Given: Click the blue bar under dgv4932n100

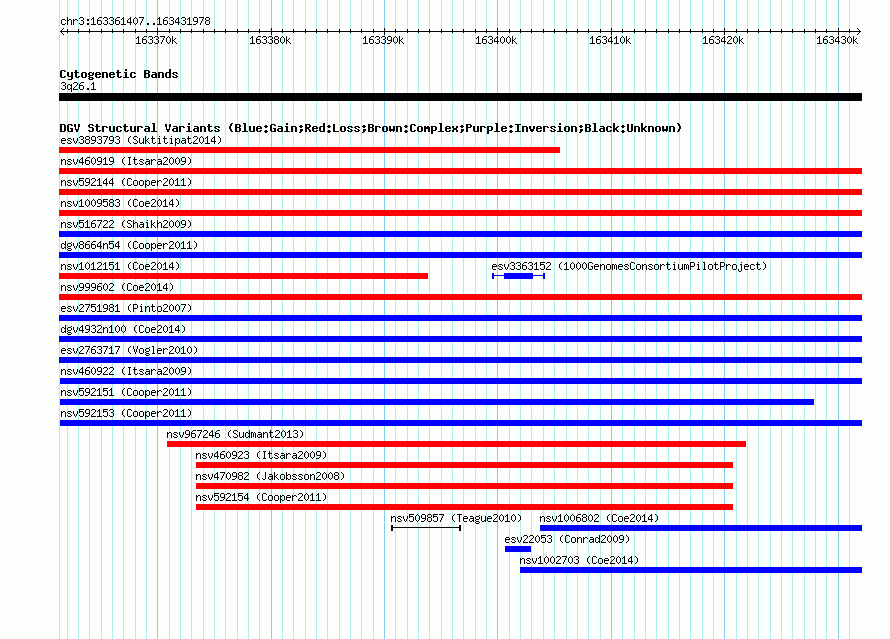Looking at the screenshot, I should tap(460, 339).
